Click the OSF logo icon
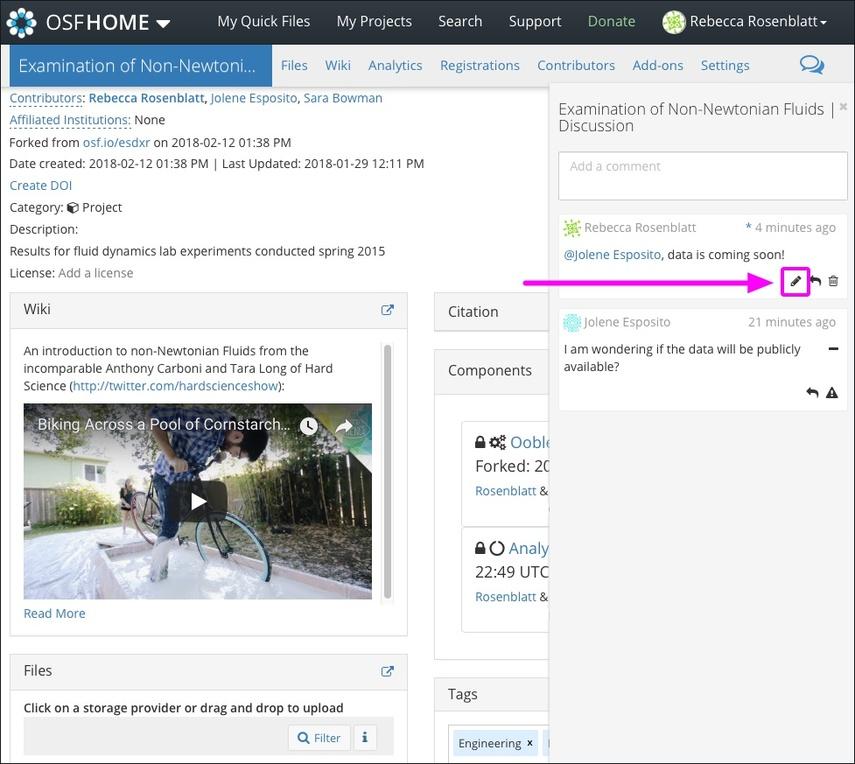 [21, 23]
